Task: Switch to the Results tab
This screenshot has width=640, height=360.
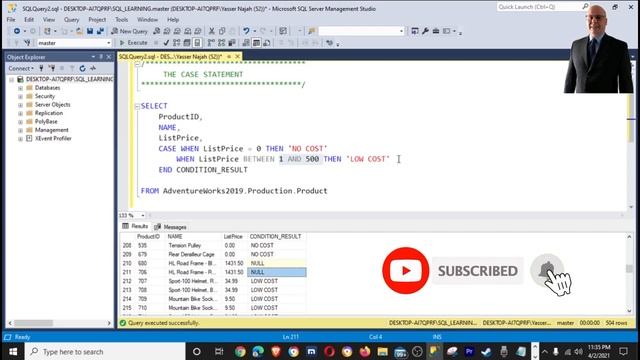Action: point(136,226)
